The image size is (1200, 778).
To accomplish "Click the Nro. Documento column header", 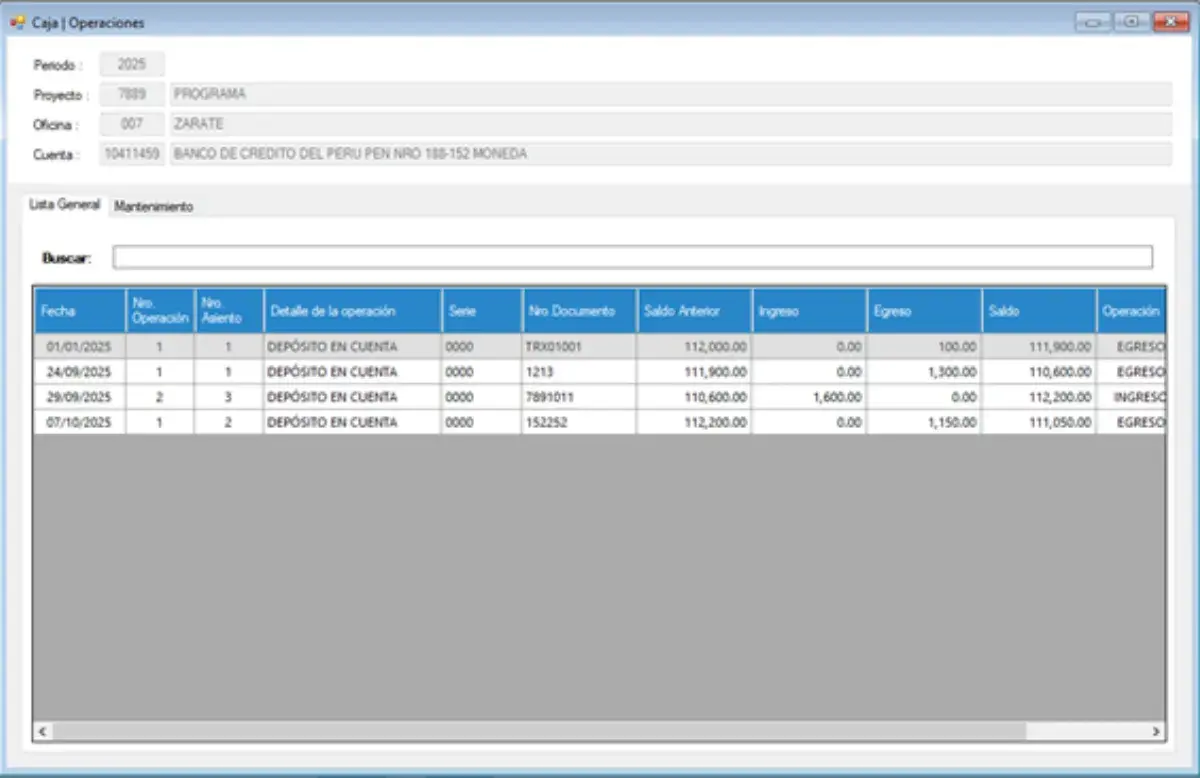I will point(579,311).
